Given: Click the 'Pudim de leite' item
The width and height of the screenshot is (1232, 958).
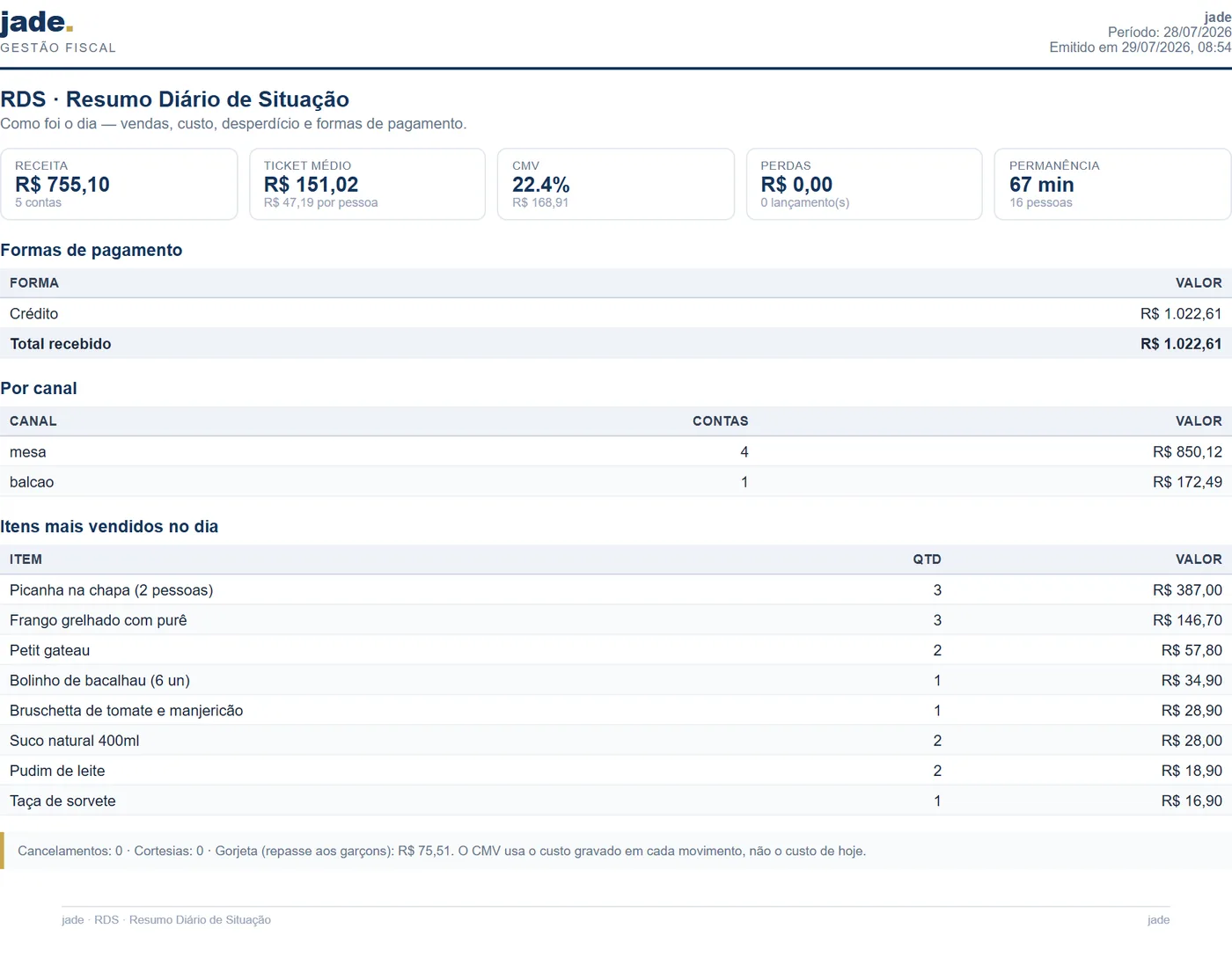Looking at the screenshot, I should pyautogui.click(x=57, y=771).
